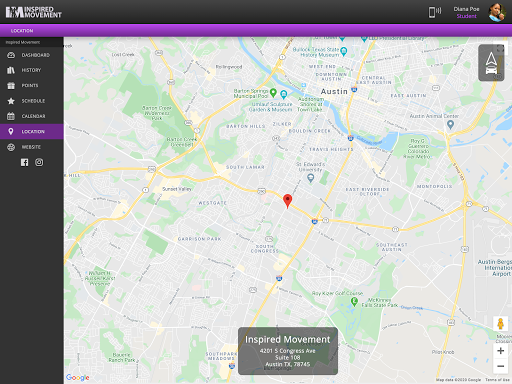This screenshot has width=512, height=384.
Task: Open the Google logo link
Action: click(x=78, y=377)
